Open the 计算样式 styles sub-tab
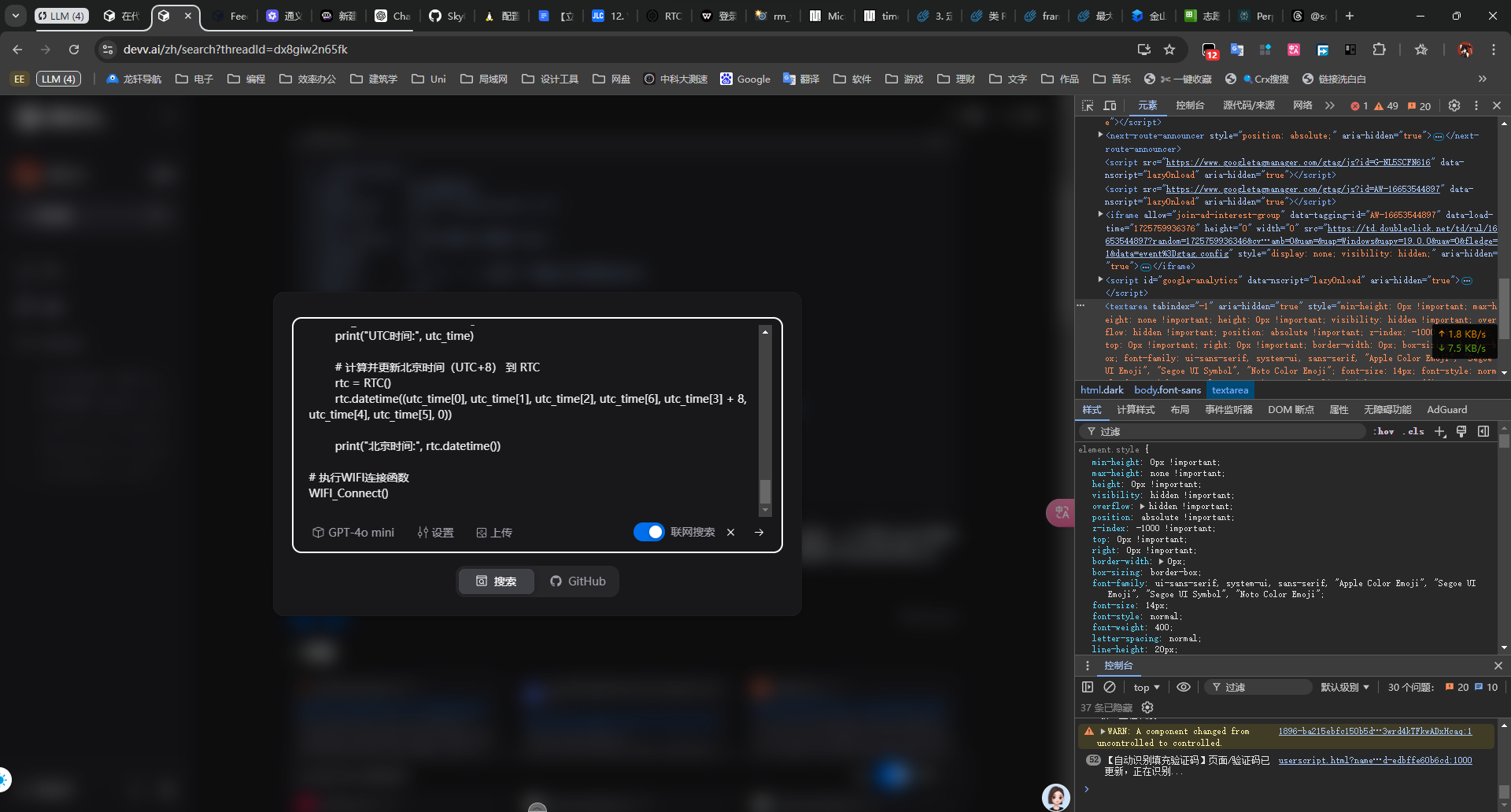This screenshot has width=1511, height=812. coord(1135,410)
